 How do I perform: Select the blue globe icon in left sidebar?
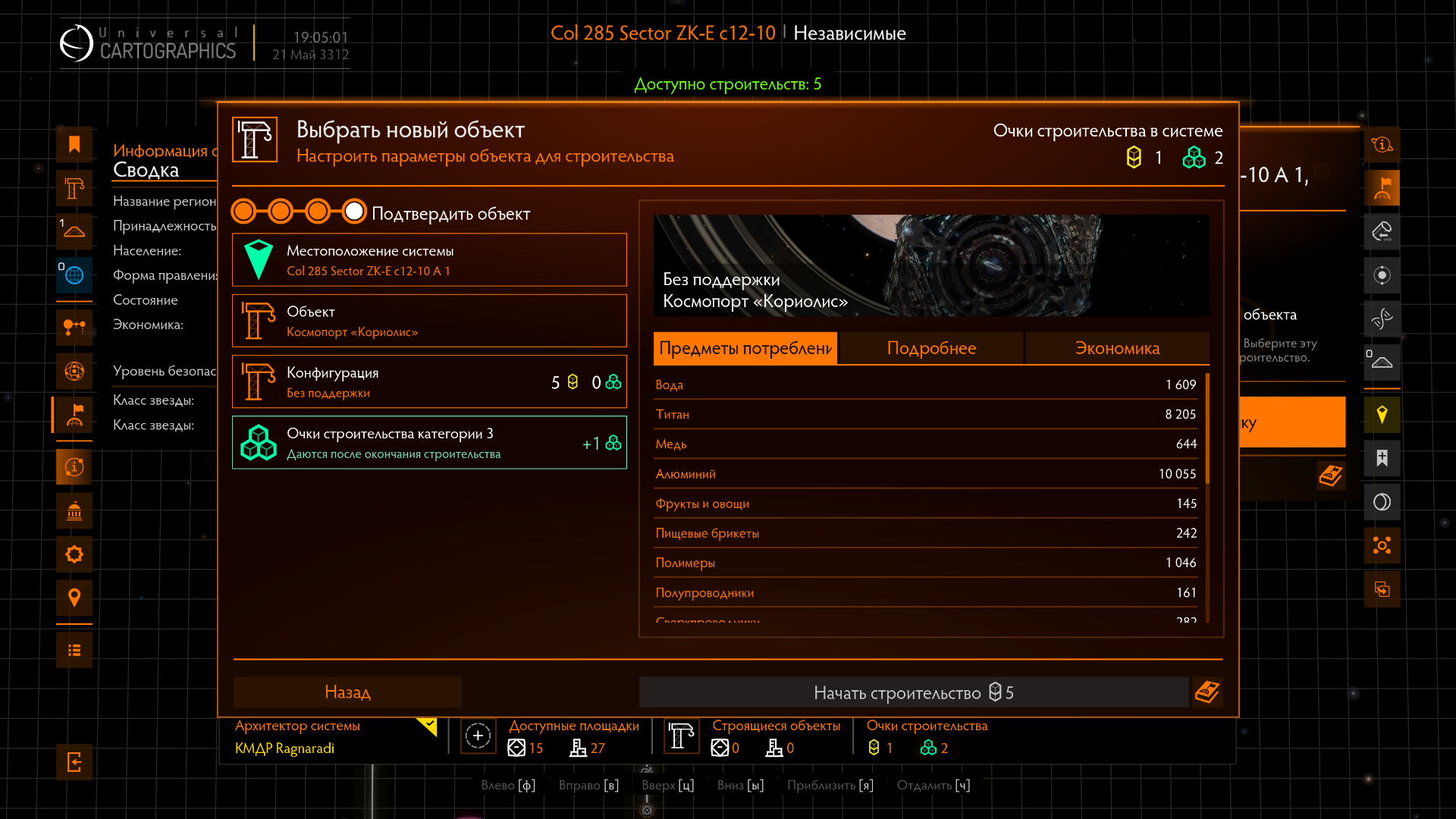tap(74, 275)
